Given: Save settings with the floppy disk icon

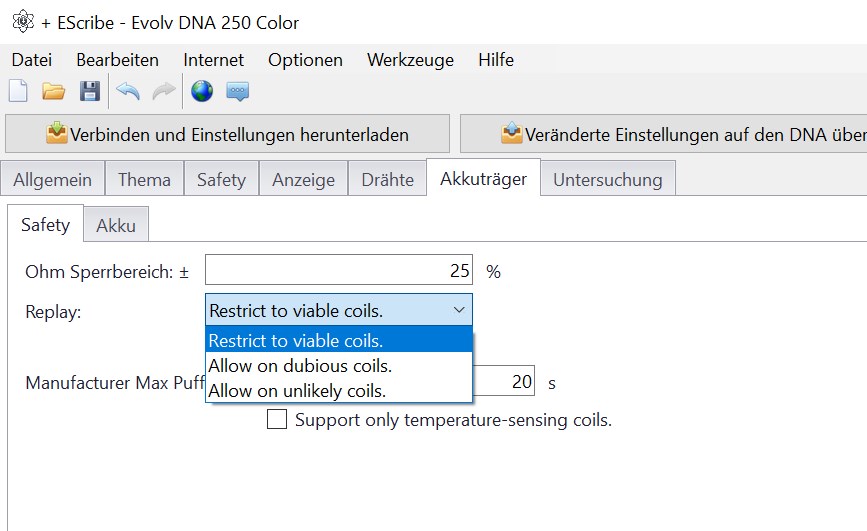Looking at the screenshot, I should (90, 92).
